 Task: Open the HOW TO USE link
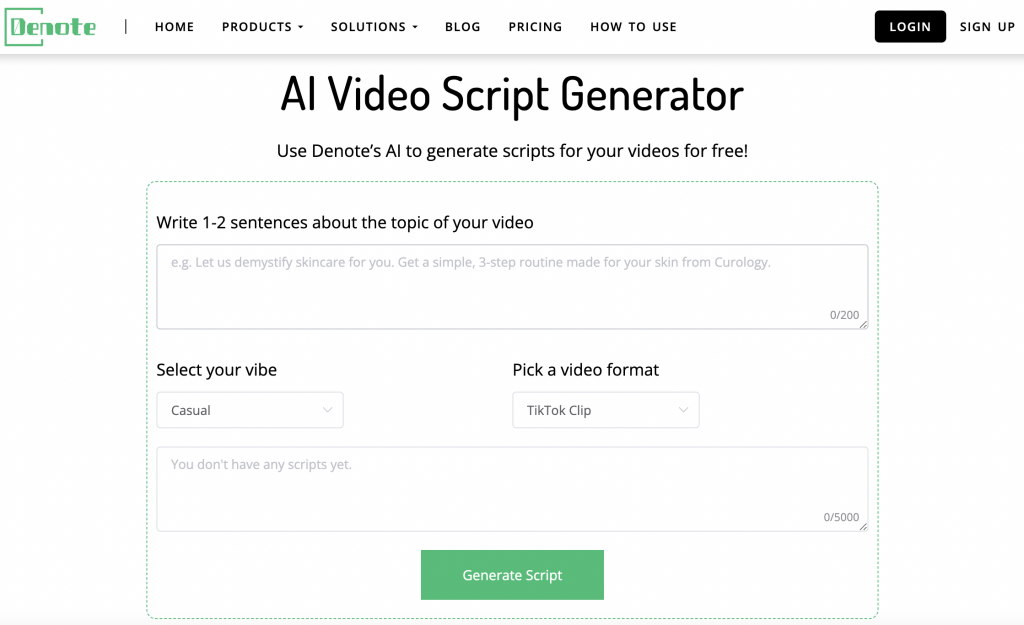(633, 27)
